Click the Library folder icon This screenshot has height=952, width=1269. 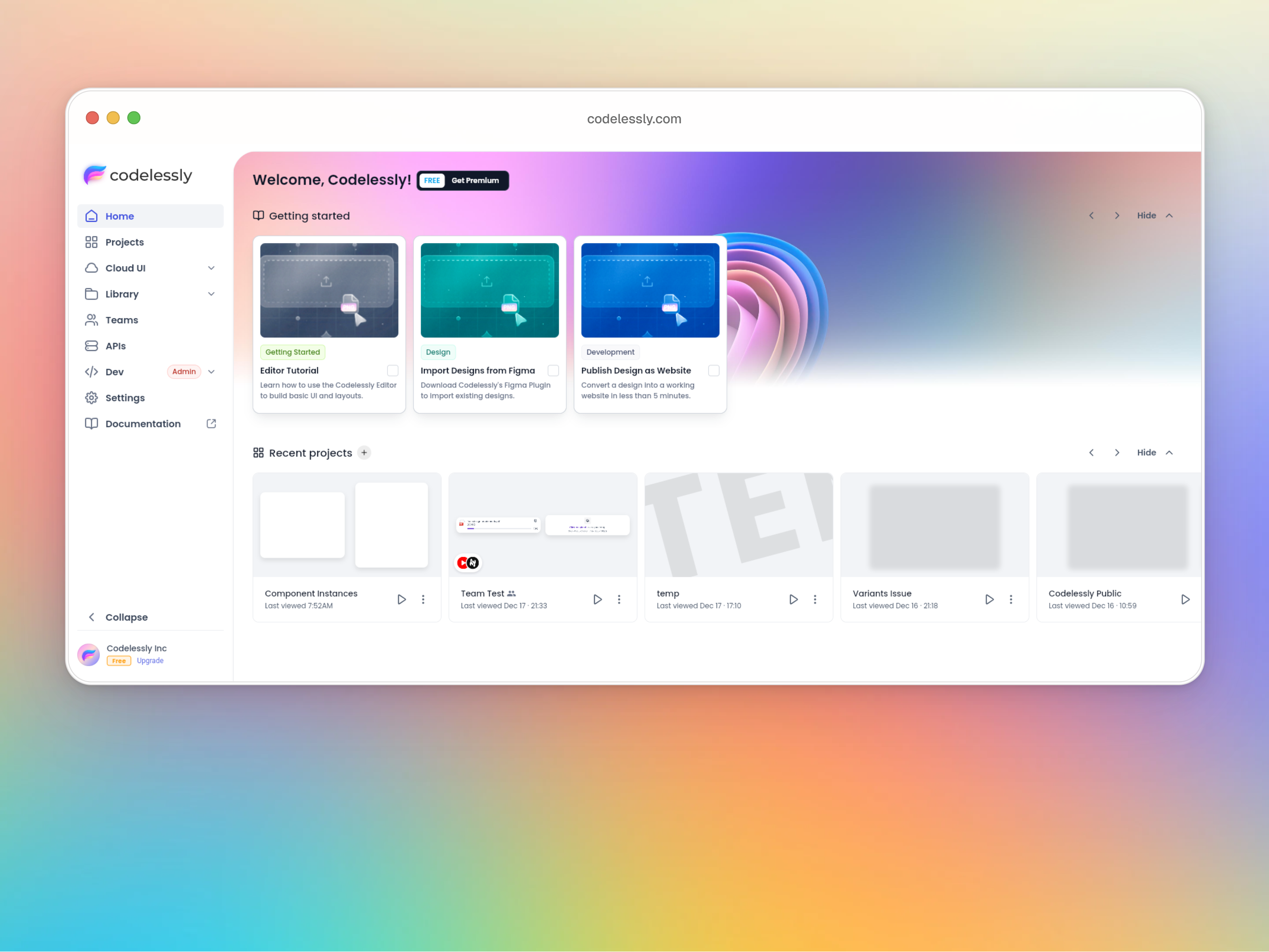[x=91, y=294]
